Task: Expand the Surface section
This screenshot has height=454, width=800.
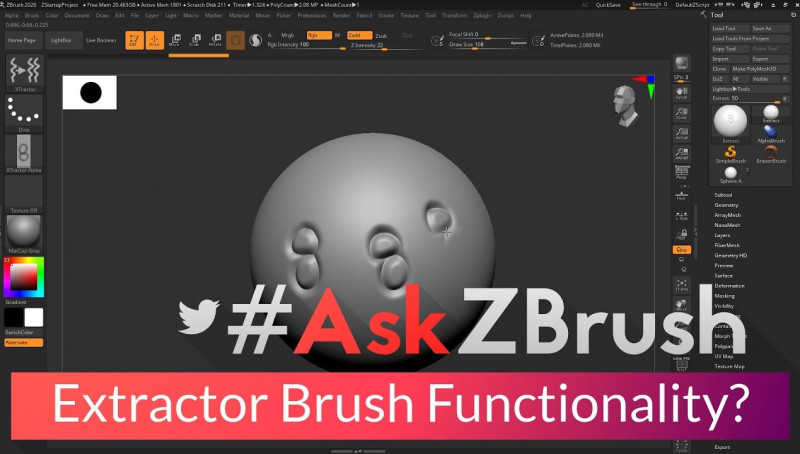Action: [723, 275]
